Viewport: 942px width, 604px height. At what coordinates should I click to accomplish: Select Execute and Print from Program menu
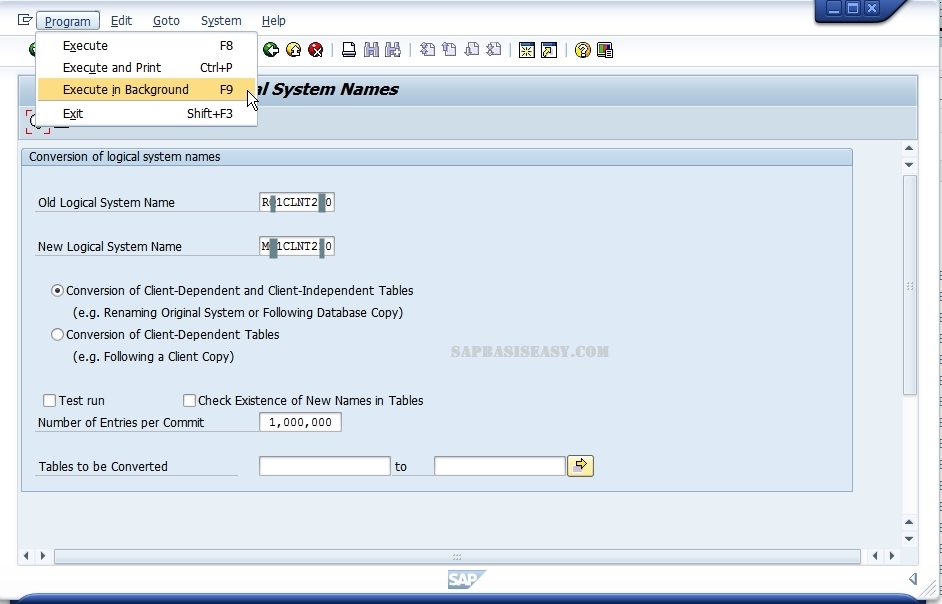pyautogui.click(x=112, y=68)
